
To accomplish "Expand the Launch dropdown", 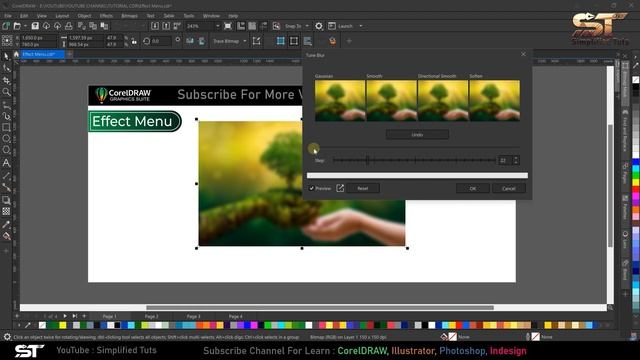I will coord(360,26).
